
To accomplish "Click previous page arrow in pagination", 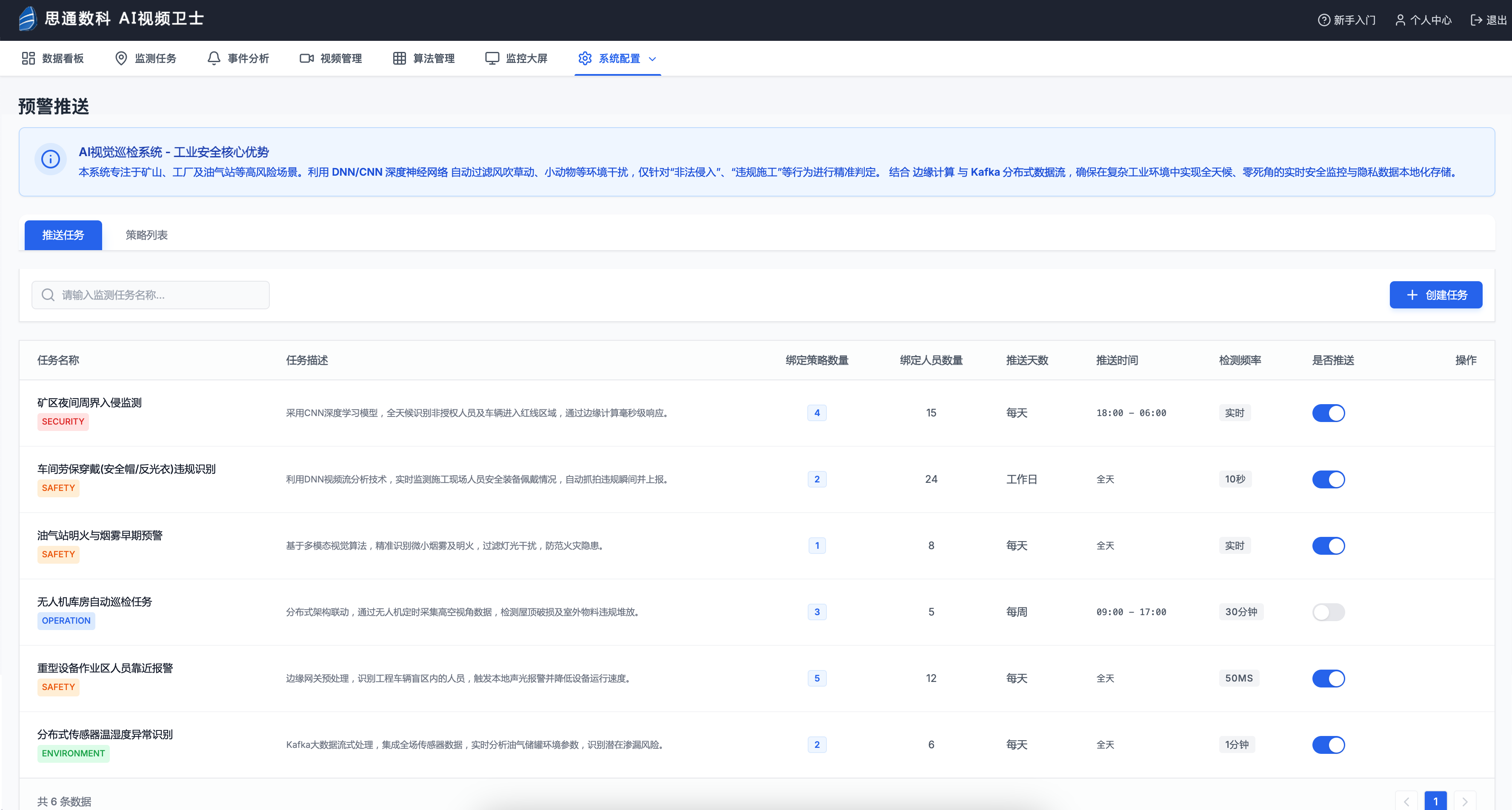I will [1406, 801].
